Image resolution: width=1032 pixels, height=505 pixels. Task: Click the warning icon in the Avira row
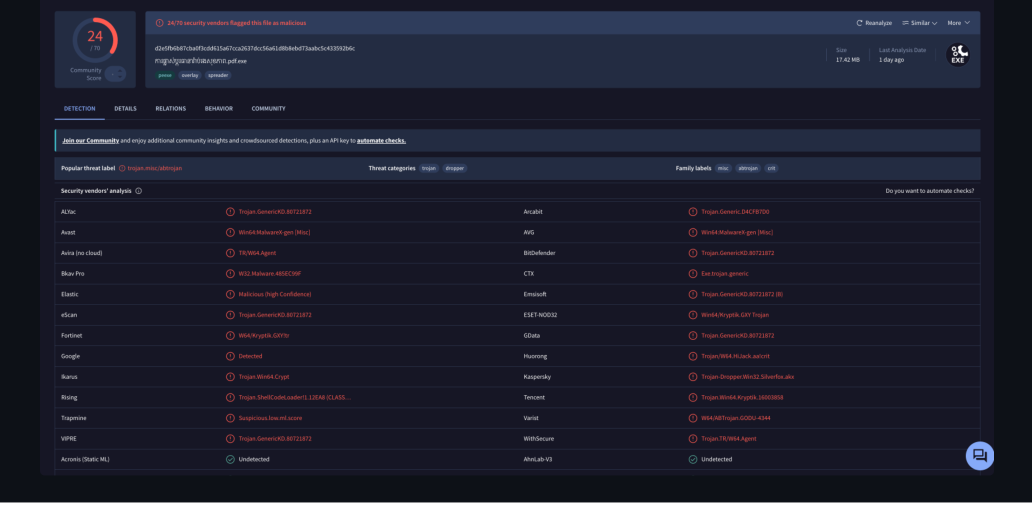click(x=230, y=253)
